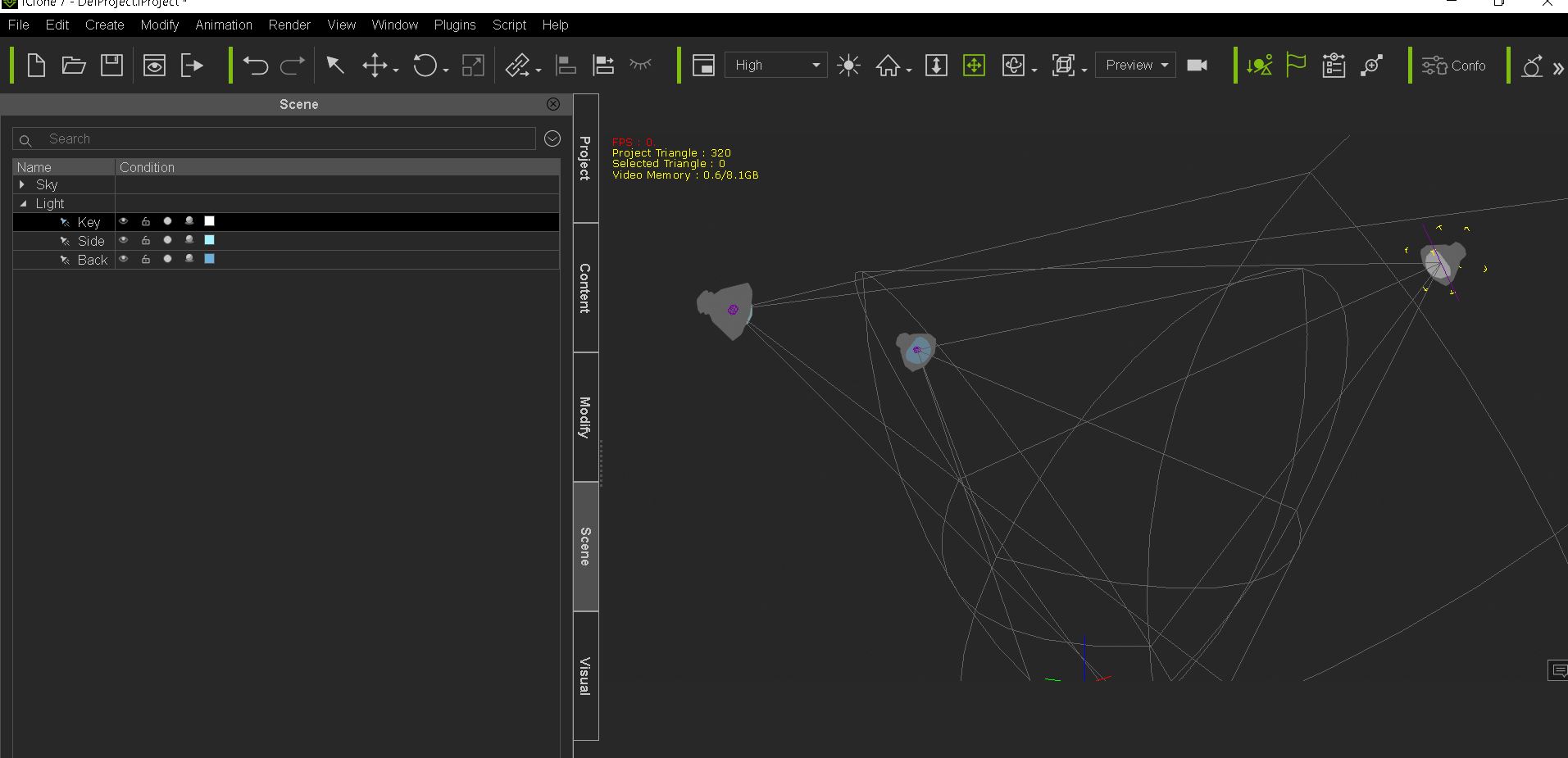Save the project using the floppy disk icon
1568x758 pixels.
(x=111, y=66)
